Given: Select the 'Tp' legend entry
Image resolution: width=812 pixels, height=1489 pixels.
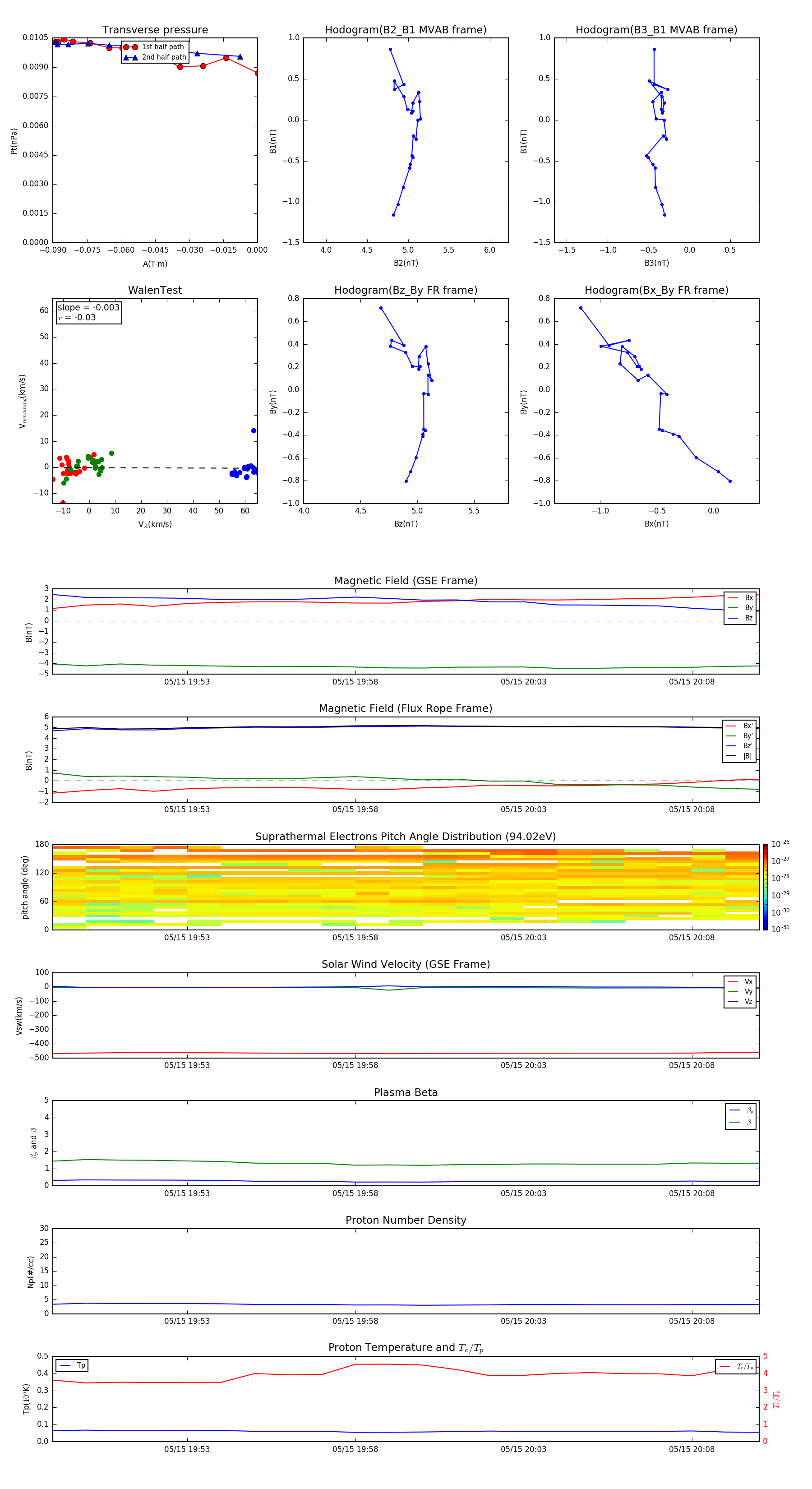Looking at the screenshot, I should point(72,1365).
